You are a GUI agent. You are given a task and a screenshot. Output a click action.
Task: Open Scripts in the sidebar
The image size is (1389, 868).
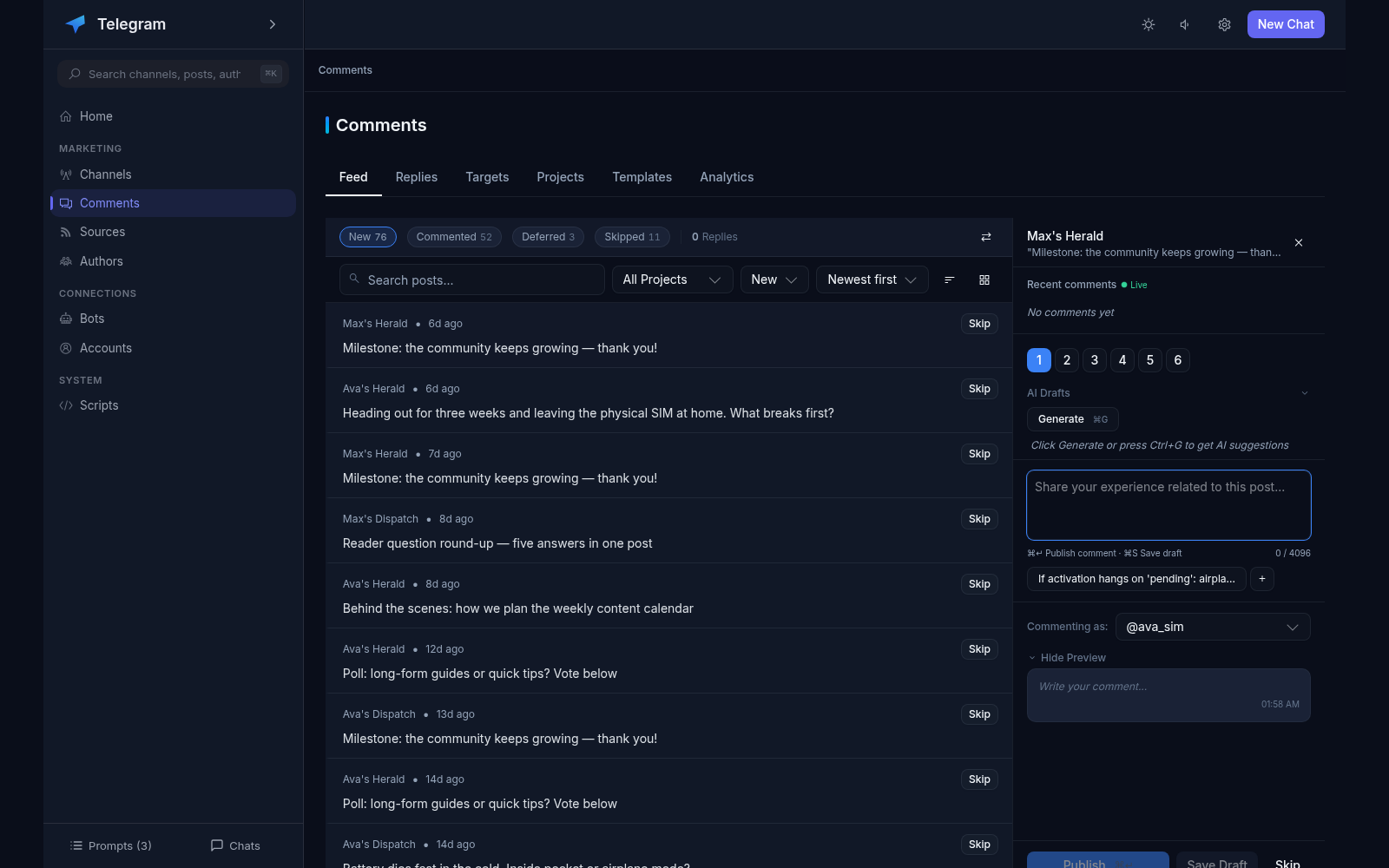tap(173, 405)
